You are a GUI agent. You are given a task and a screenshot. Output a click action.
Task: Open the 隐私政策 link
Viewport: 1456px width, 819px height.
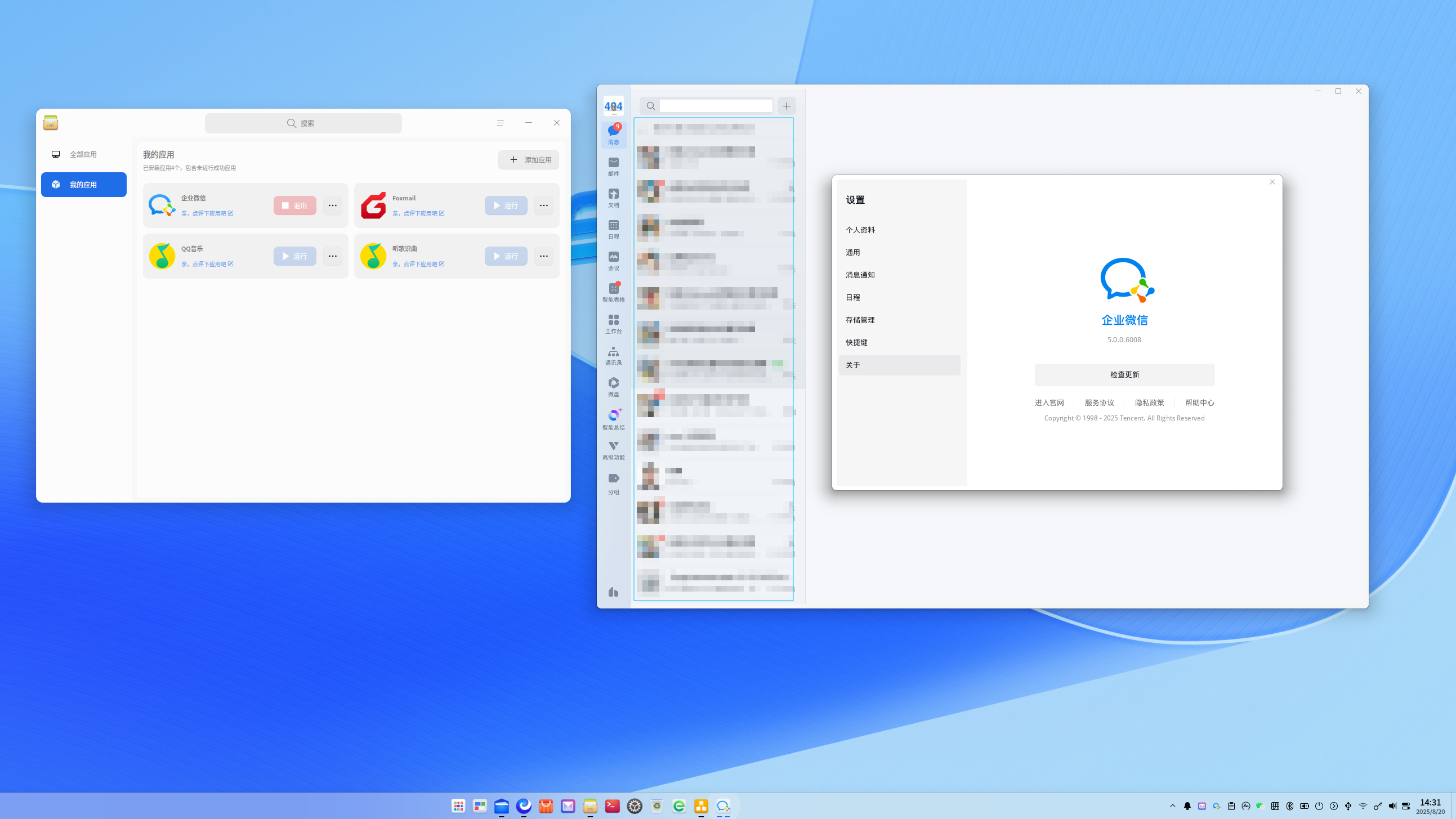pyautogui.click(x=1149, y=403)
